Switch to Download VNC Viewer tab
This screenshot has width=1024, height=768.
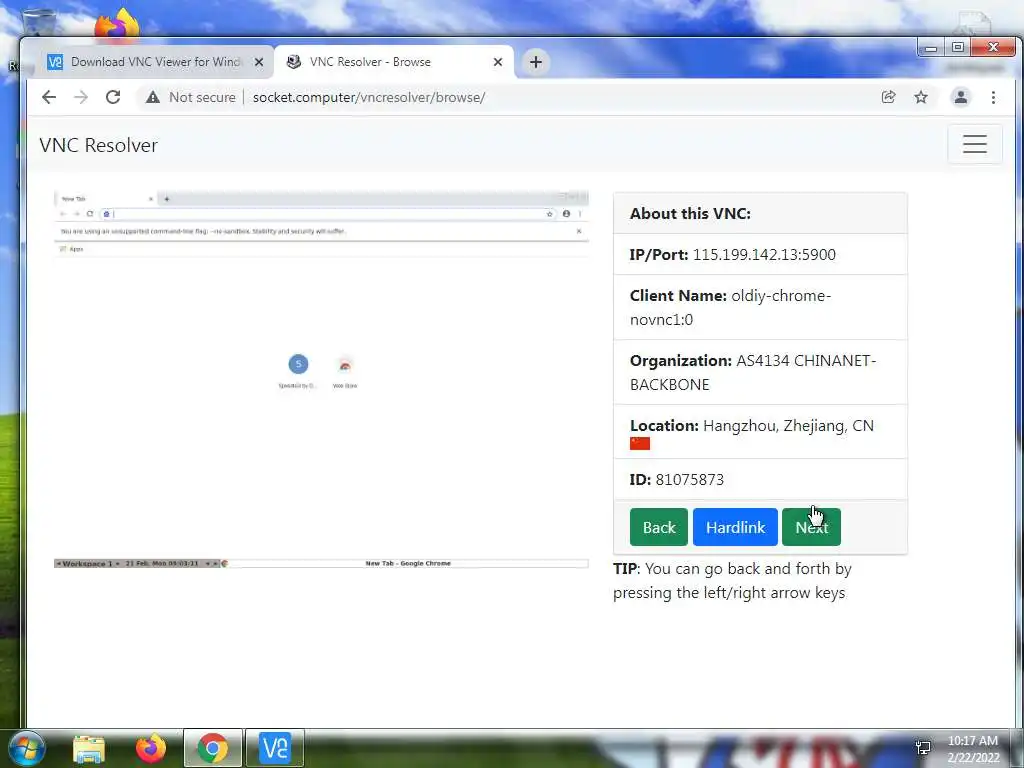click(x=155, y=62)
